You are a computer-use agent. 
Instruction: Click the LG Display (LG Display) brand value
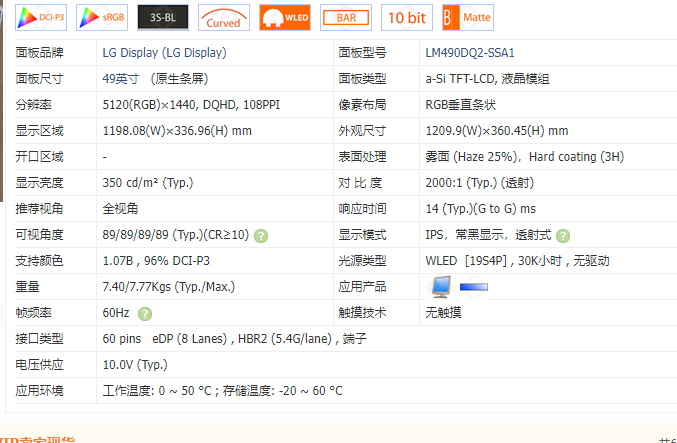pos(165,53)
